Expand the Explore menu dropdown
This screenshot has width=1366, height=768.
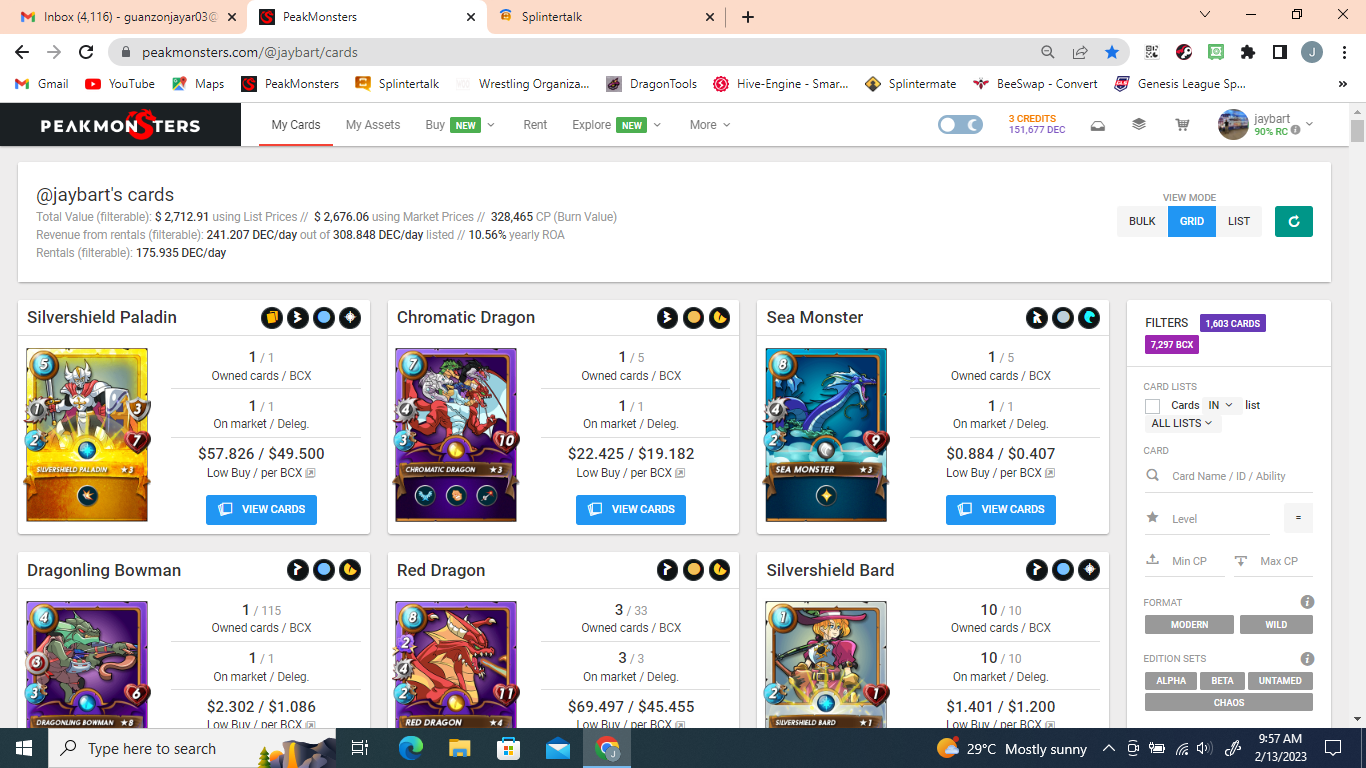click(x=616, y=125)
